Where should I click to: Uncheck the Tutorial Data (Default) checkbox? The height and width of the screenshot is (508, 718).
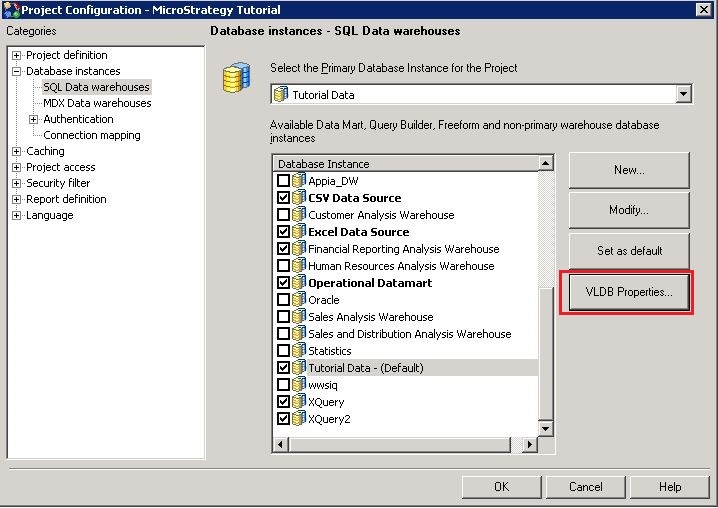283,367
